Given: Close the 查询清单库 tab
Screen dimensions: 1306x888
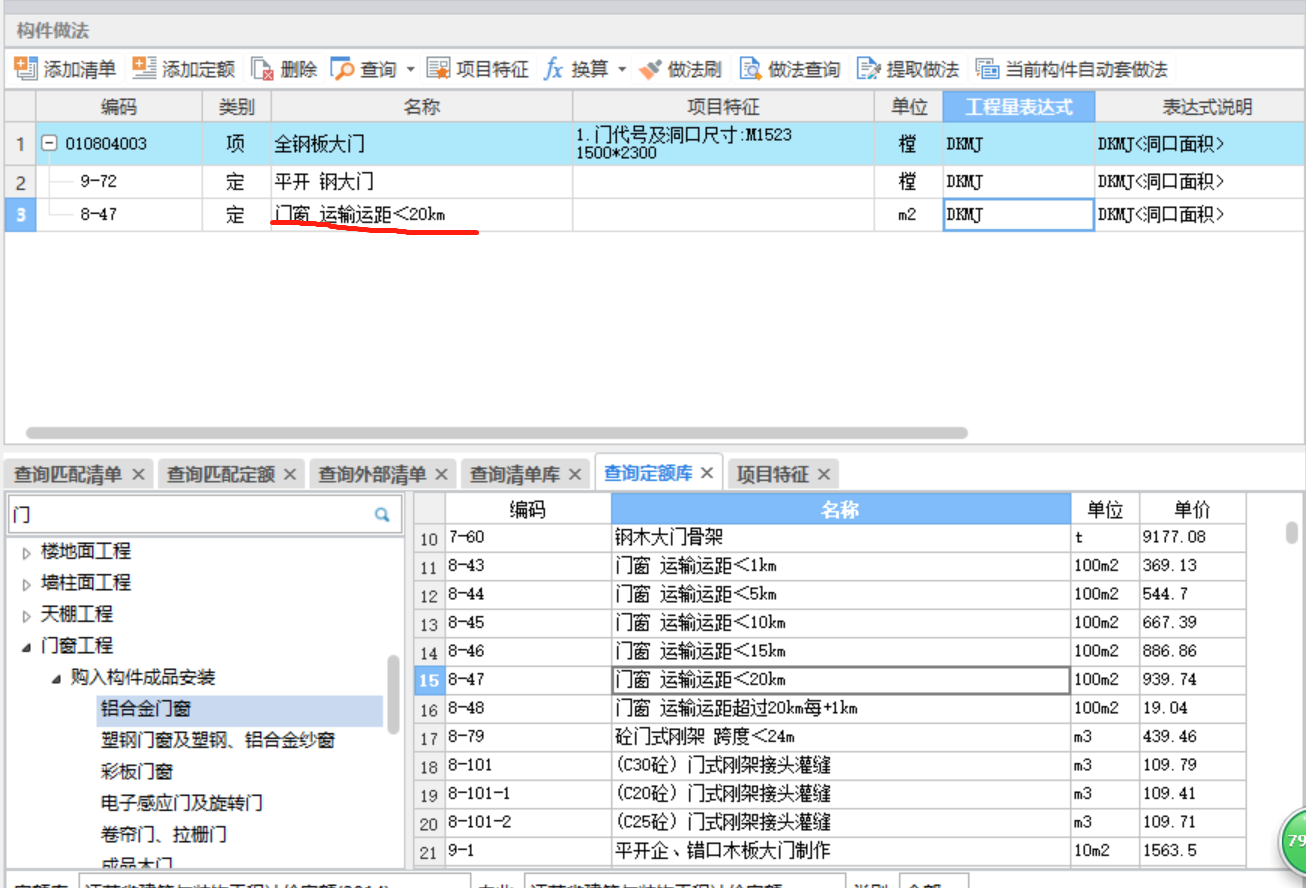Looking at the screenshot, I should pyautogui.click(x=576, y=474).
